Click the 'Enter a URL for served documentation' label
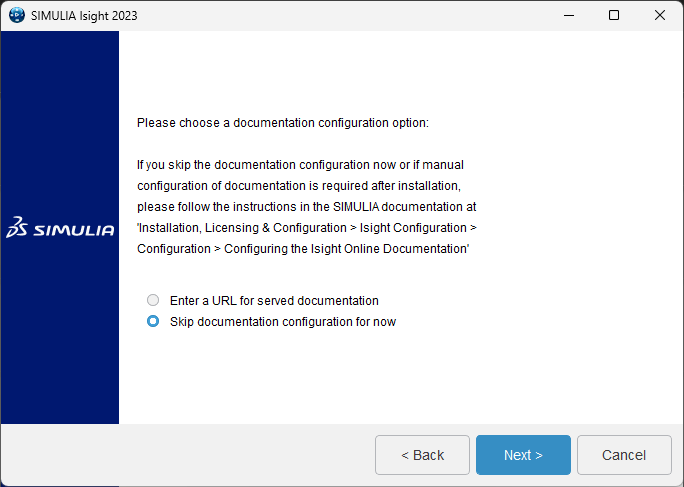 [x=274, y=301]
